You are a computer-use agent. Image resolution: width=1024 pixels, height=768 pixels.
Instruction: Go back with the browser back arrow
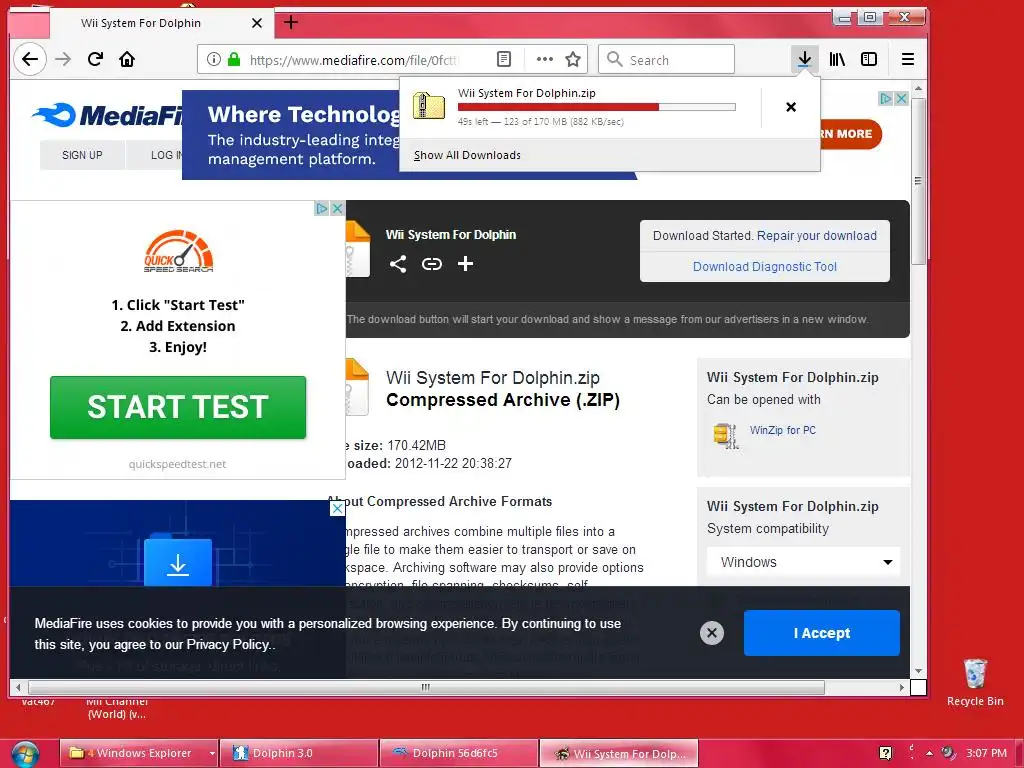(30, 59)
